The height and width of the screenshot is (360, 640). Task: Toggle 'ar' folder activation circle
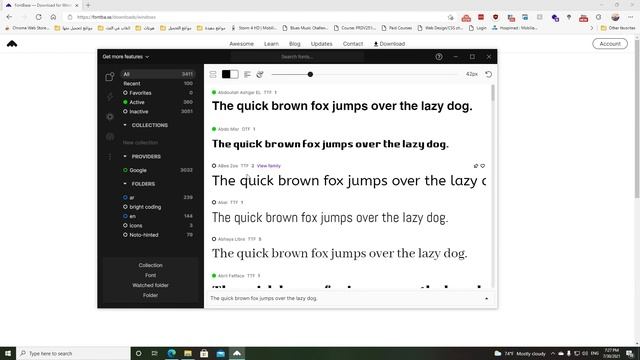[125, 198]
